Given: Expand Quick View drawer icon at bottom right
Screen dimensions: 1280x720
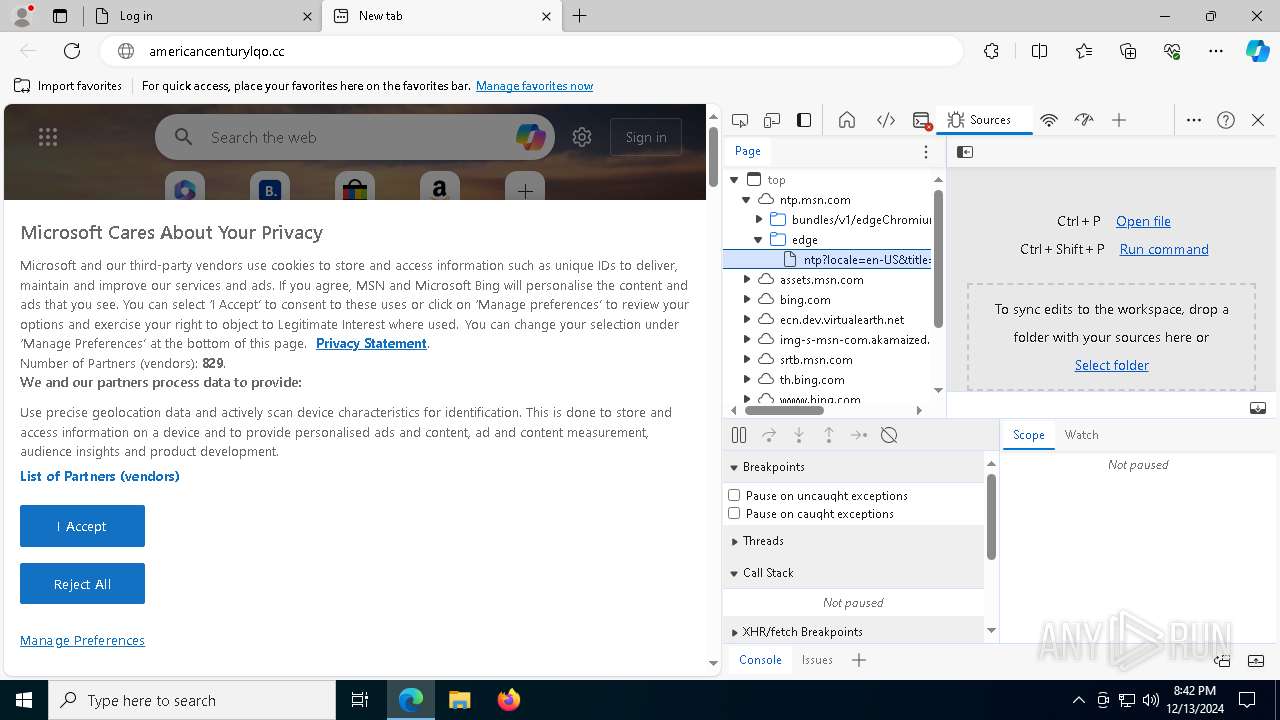Looking at the screenshot, I should tap(1257, 661).
